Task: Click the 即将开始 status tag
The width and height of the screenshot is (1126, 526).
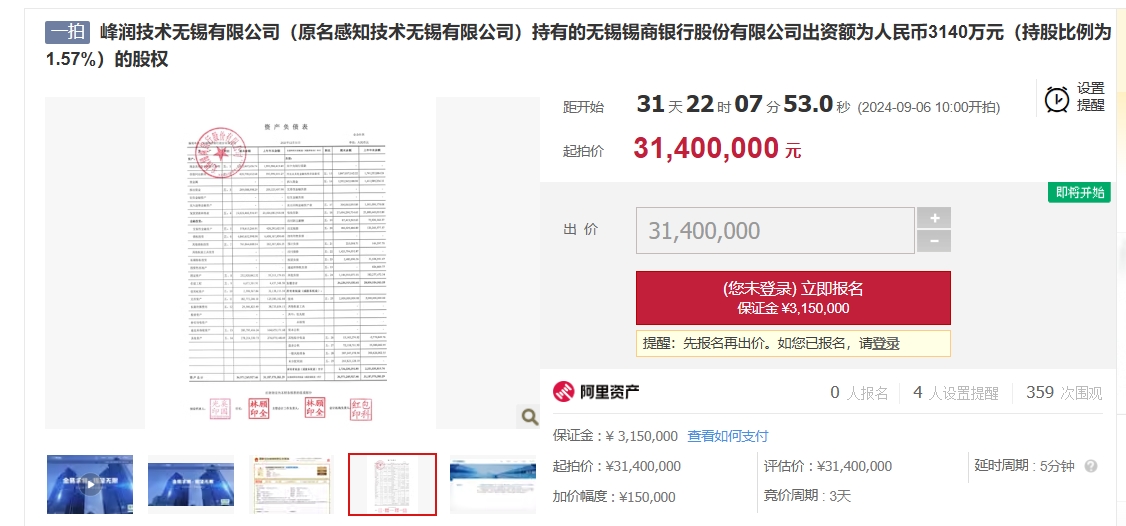Action: tap(1079, 193)
